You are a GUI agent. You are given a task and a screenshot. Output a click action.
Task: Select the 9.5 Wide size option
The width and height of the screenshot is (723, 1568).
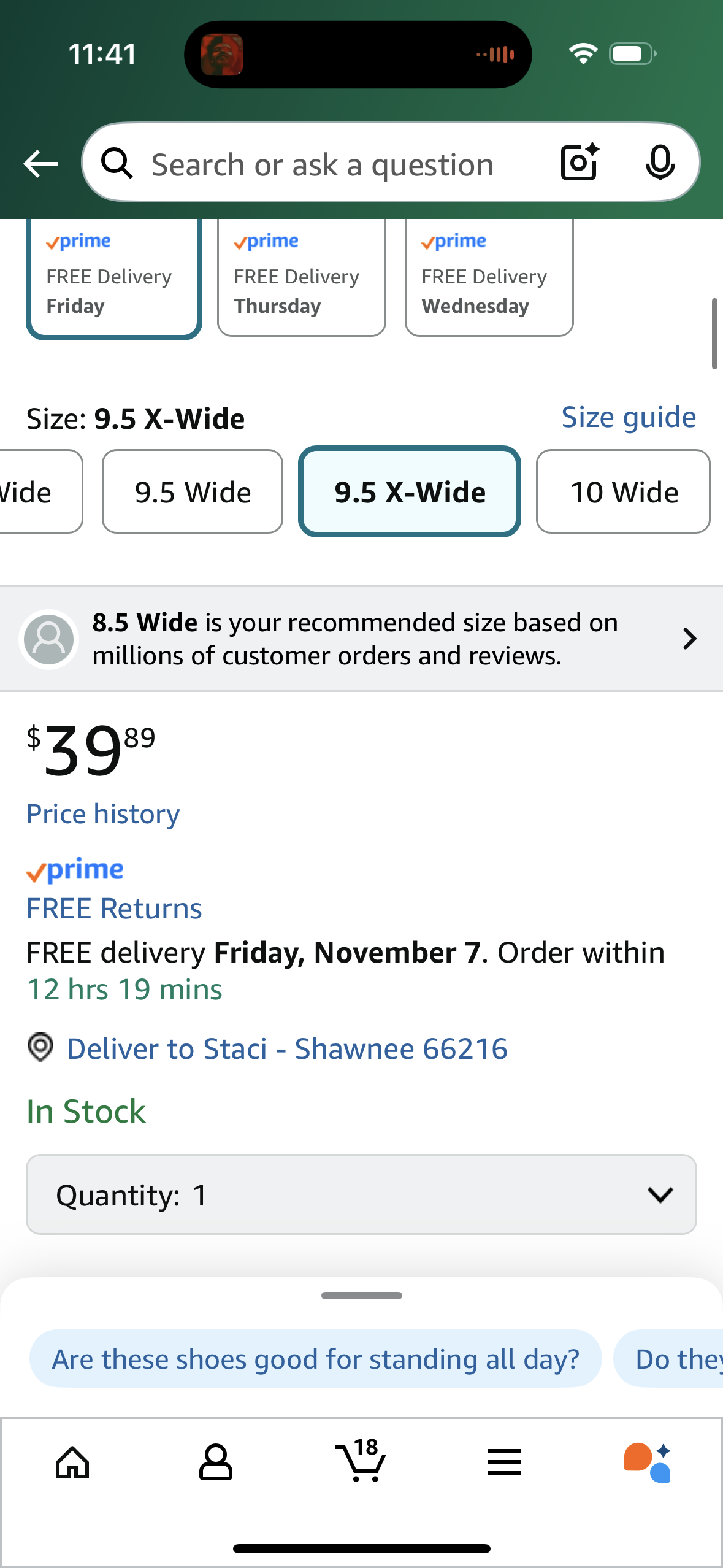pyautogui.click(x=193, y=492)
